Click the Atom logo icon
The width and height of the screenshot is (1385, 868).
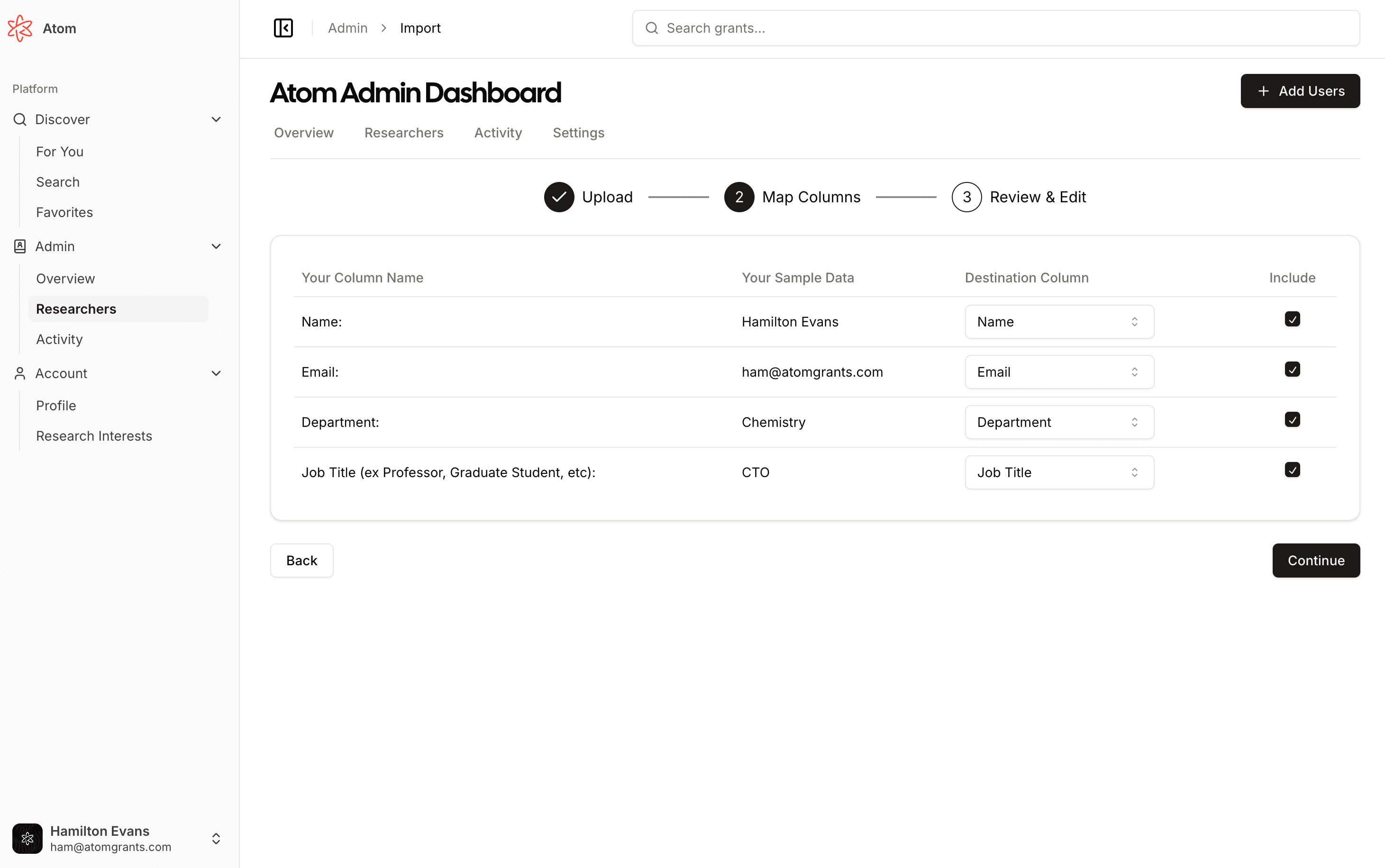point(20,28)
